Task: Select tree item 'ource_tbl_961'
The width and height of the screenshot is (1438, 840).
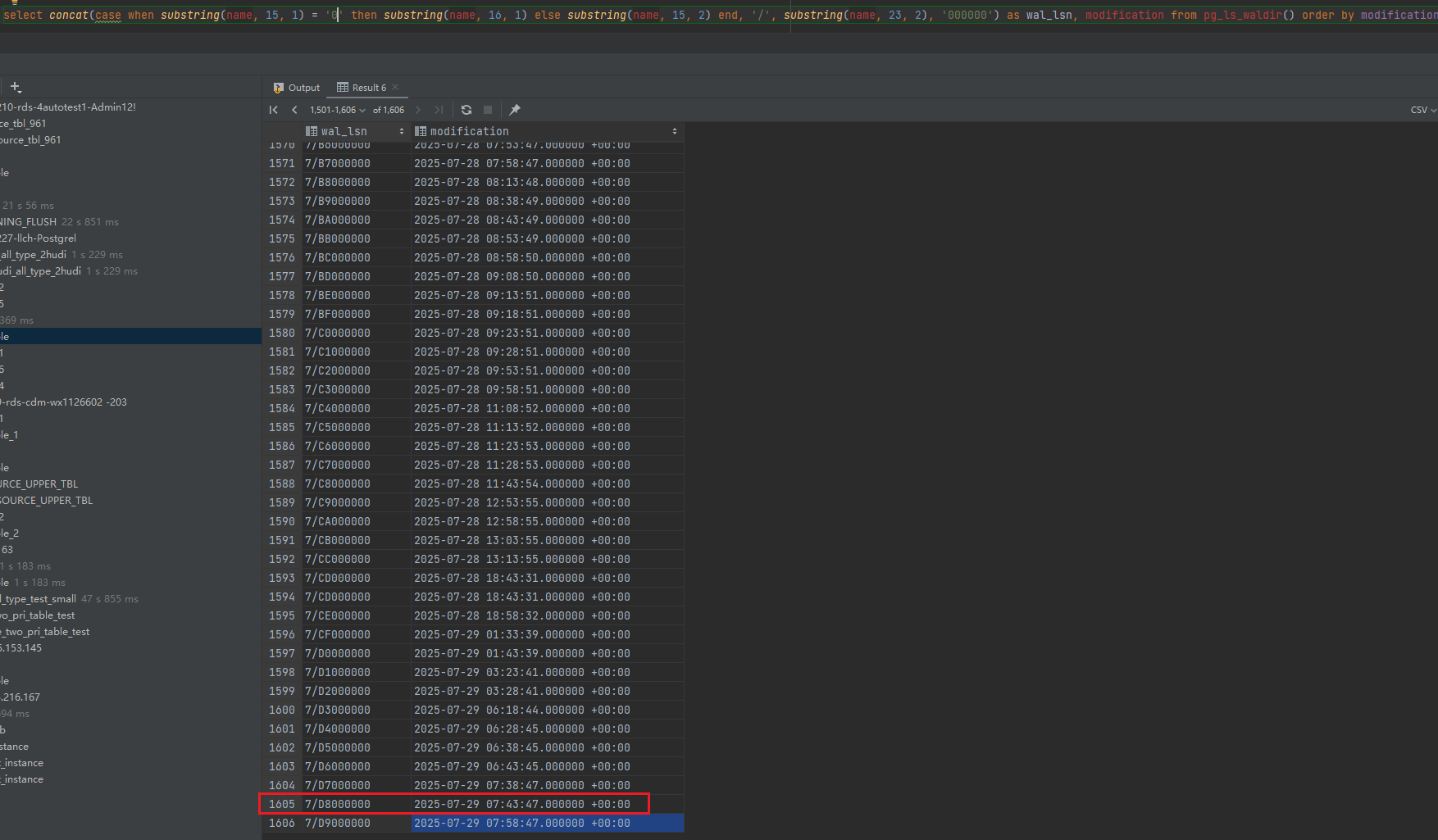Action: tap(31, 140)
